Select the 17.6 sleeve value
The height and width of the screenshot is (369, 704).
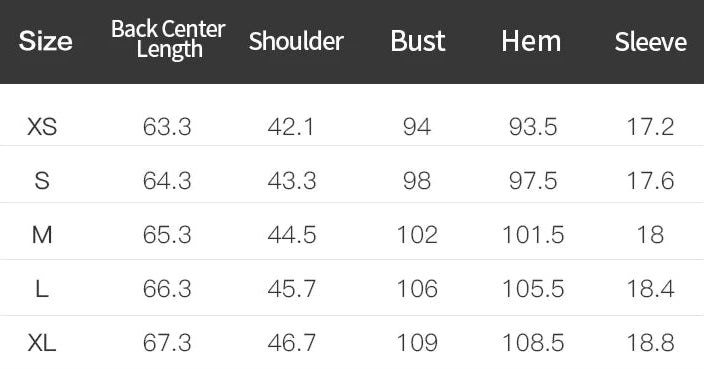[650, 180]
